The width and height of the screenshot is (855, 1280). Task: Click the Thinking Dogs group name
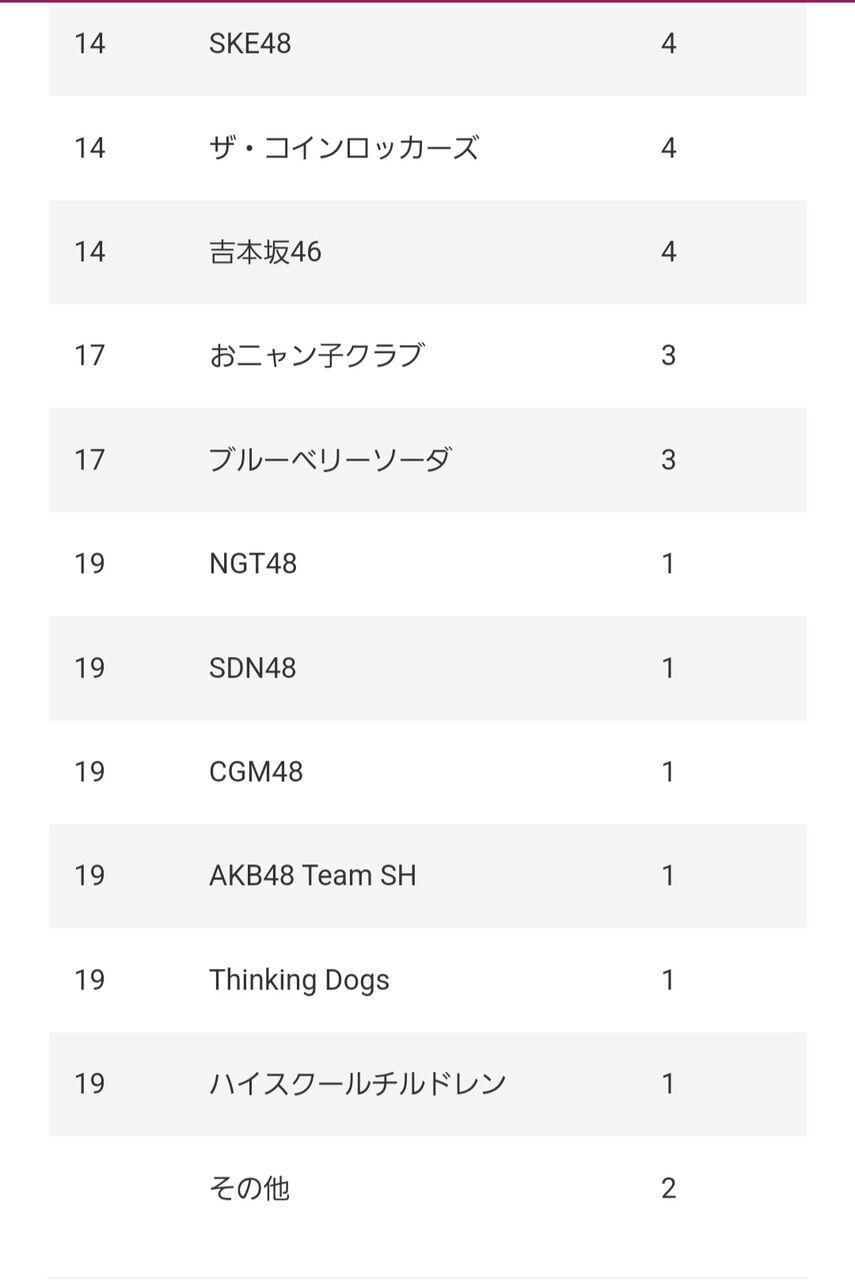299,981
